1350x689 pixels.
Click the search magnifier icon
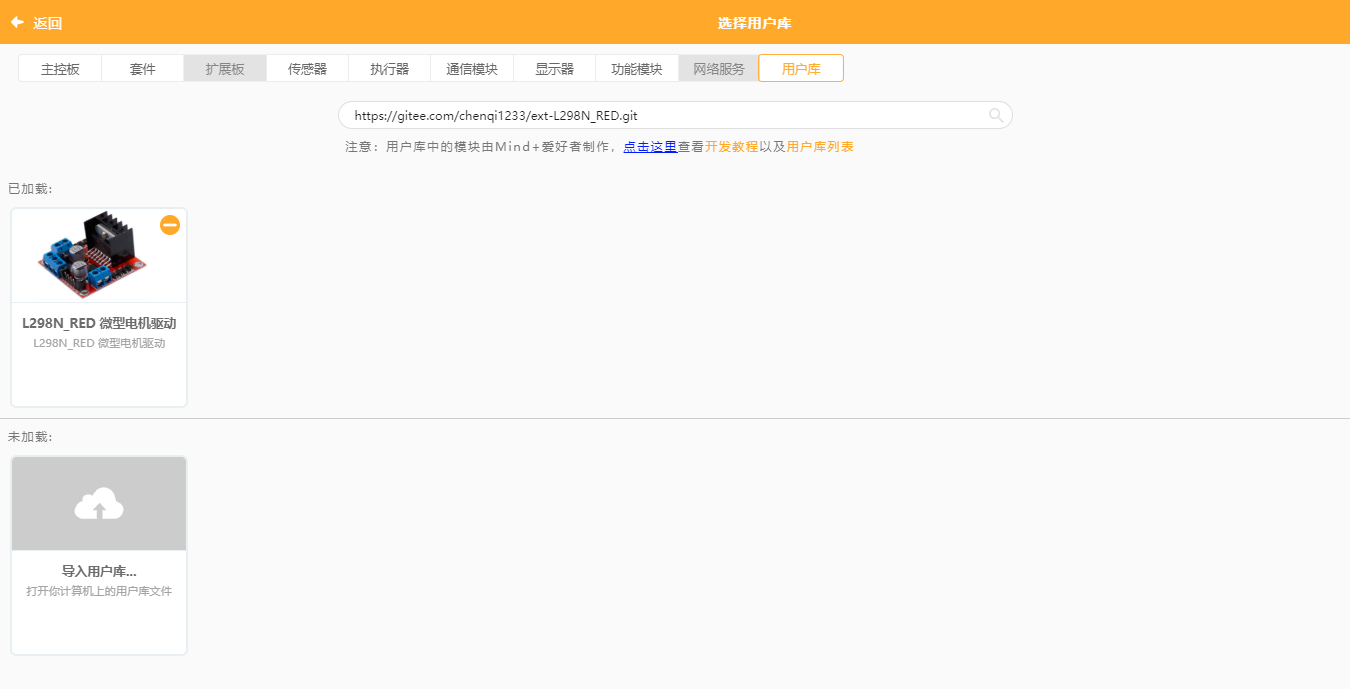tap(995, 115)
